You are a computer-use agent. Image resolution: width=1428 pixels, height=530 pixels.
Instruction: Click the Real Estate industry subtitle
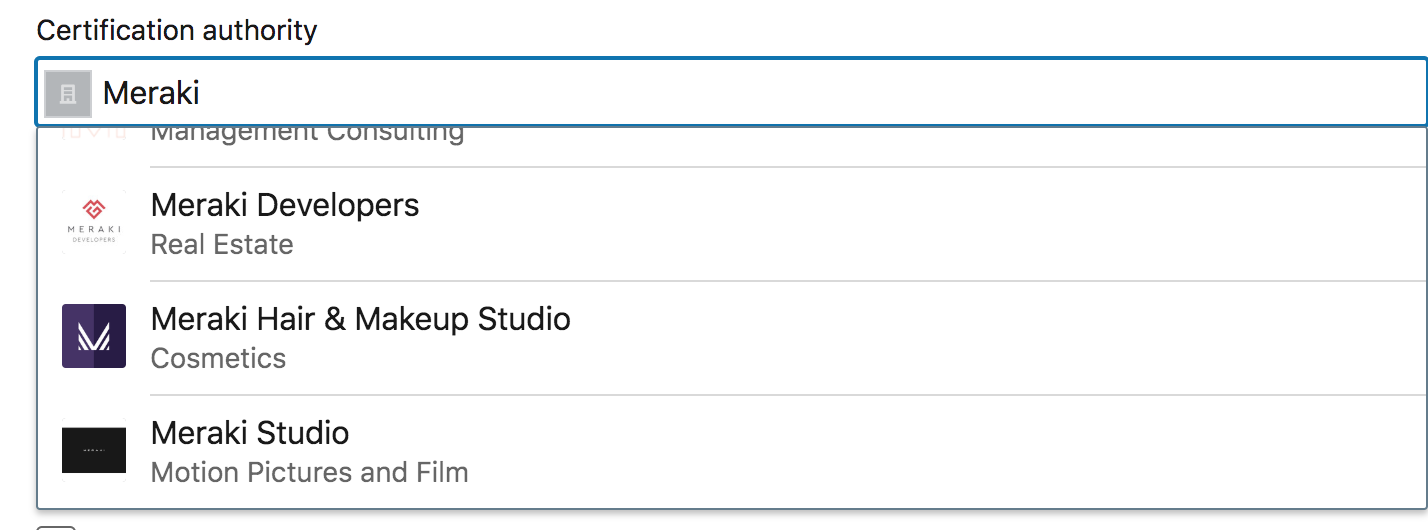point(222,245)
